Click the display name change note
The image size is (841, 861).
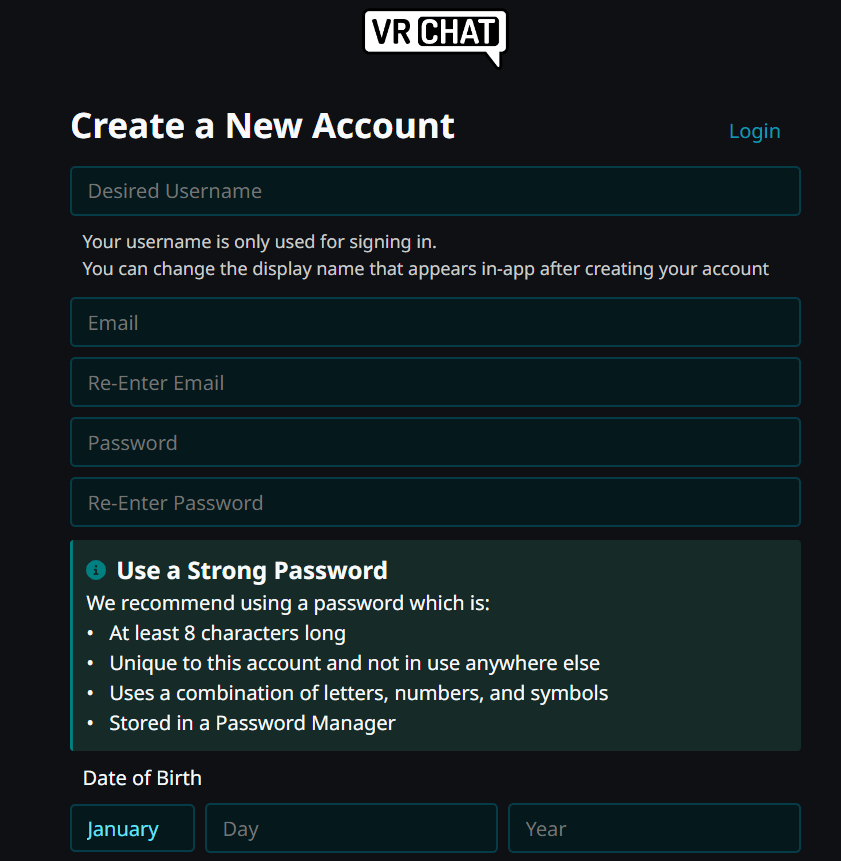tap(425, 269)
